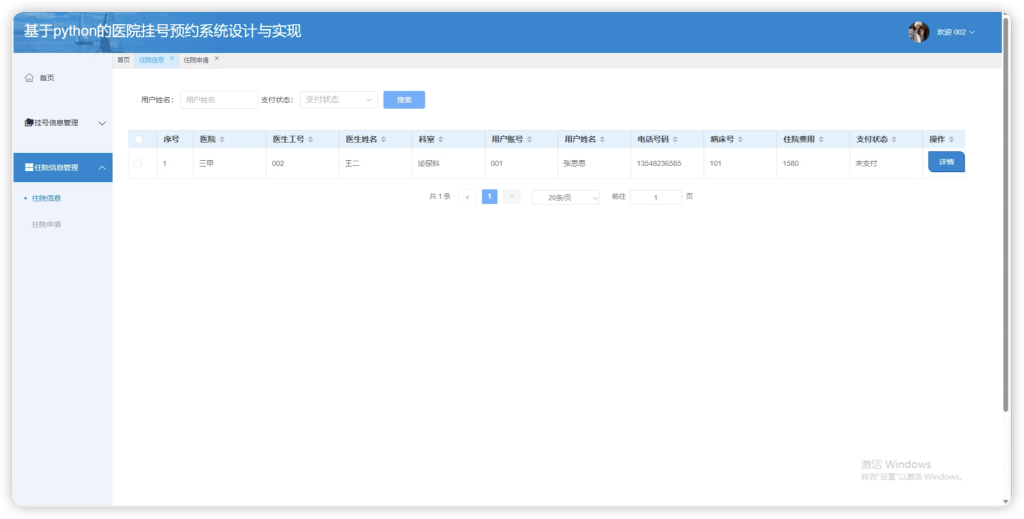The width and height of the screenshot is (1024, 519).
Task: Select page 1 in pagination
Action: coord(489,197)
